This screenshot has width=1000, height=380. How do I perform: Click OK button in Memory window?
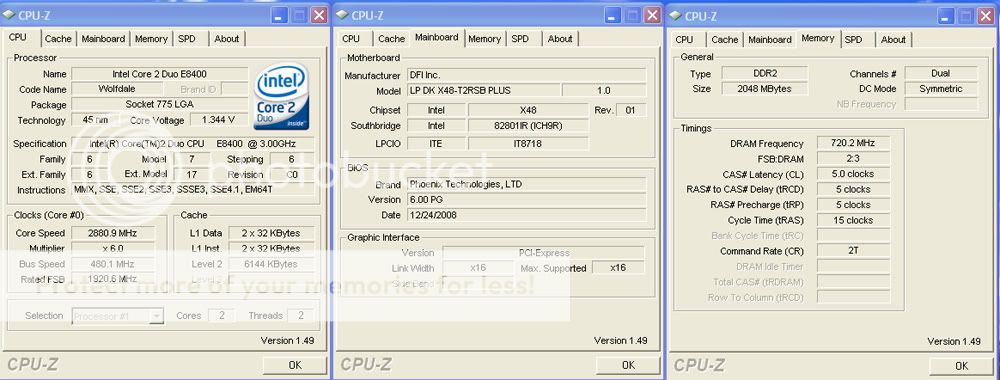point(961,366)
